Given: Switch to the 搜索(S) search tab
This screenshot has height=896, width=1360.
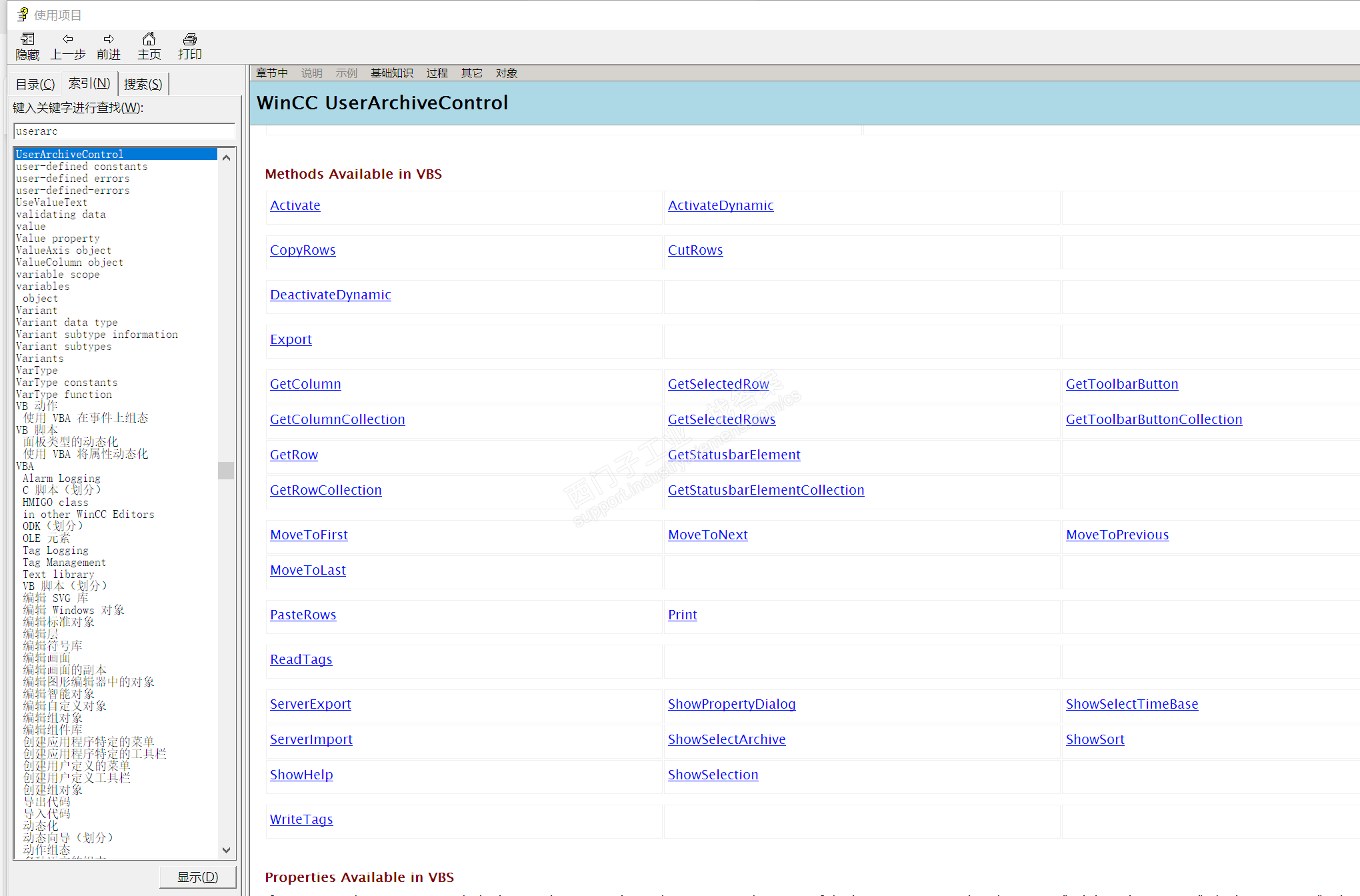Looking at the screenshot, I should 143,84.
